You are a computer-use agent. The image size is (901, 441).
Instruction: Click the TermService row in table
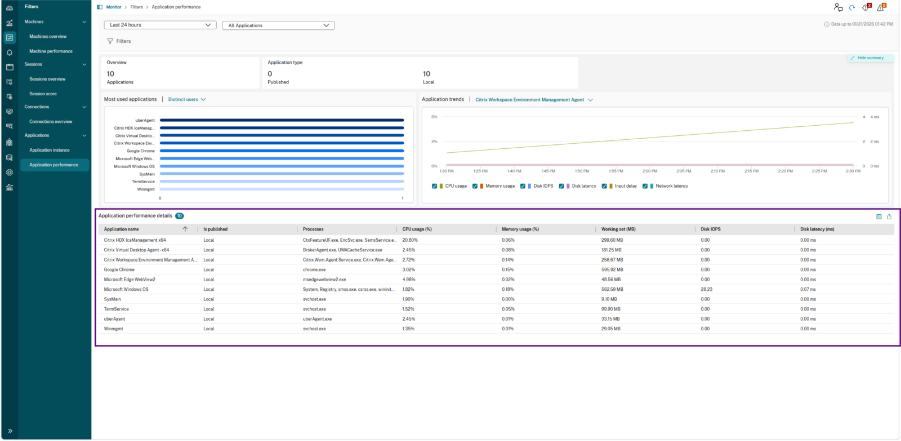tap(495, 309)
